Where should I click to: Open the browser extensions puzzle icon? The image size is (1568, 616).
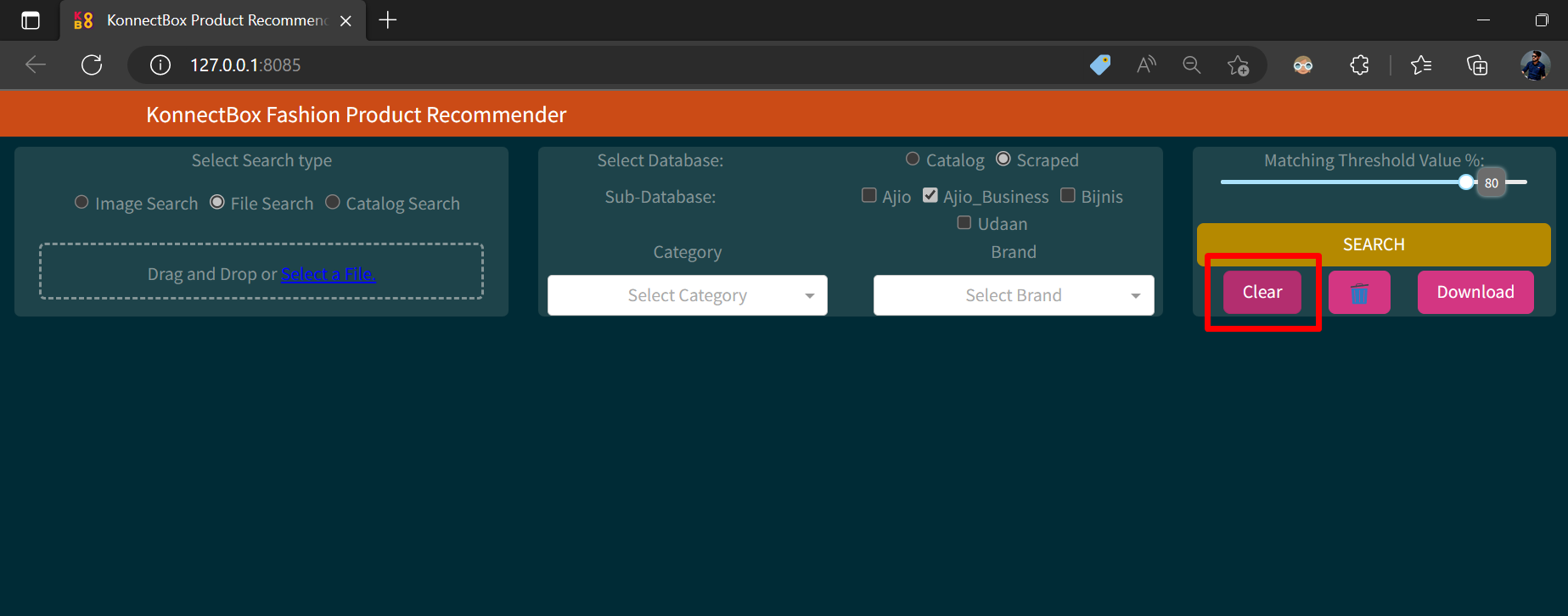pos(1359,64)
